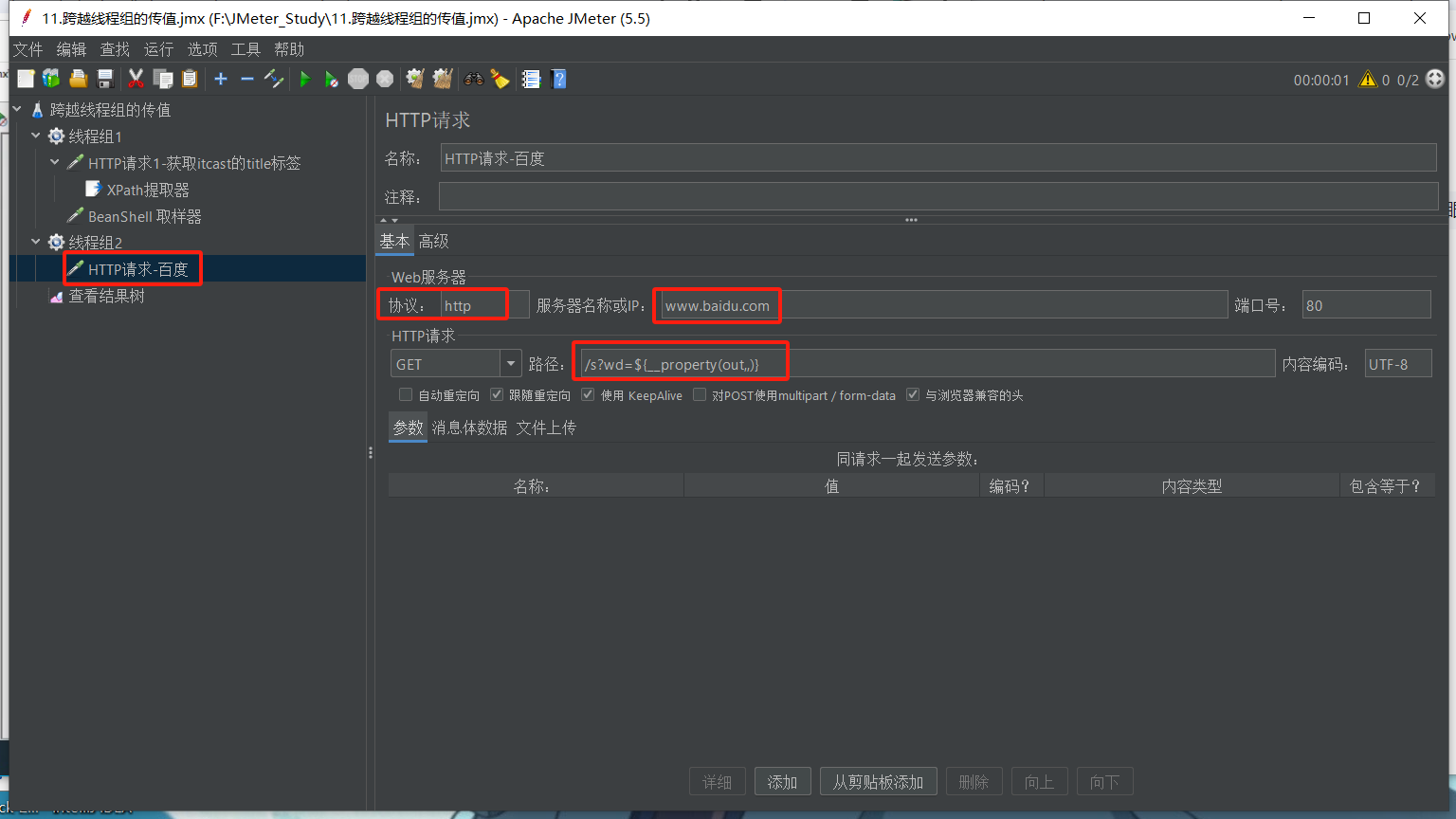1456x819 pixels.
Task: Collapse the HTTP请求1 tree node arrow
Action: click(x=55, y=162)
